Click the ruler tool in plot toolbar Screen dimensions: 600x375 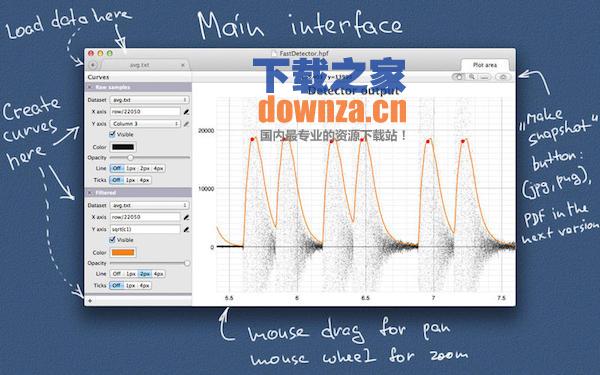coord(484,77)
